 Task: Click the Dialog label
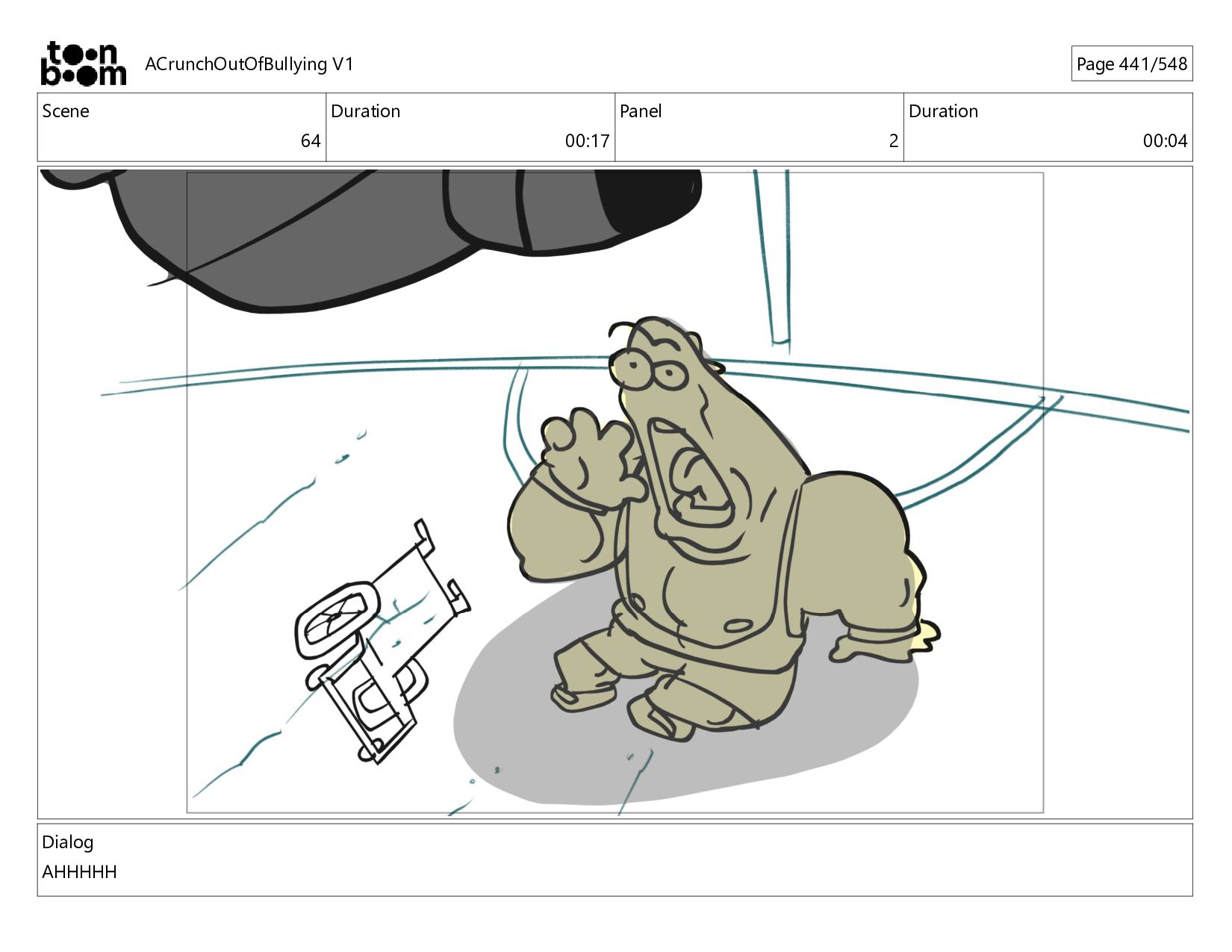tap(68, 842)
